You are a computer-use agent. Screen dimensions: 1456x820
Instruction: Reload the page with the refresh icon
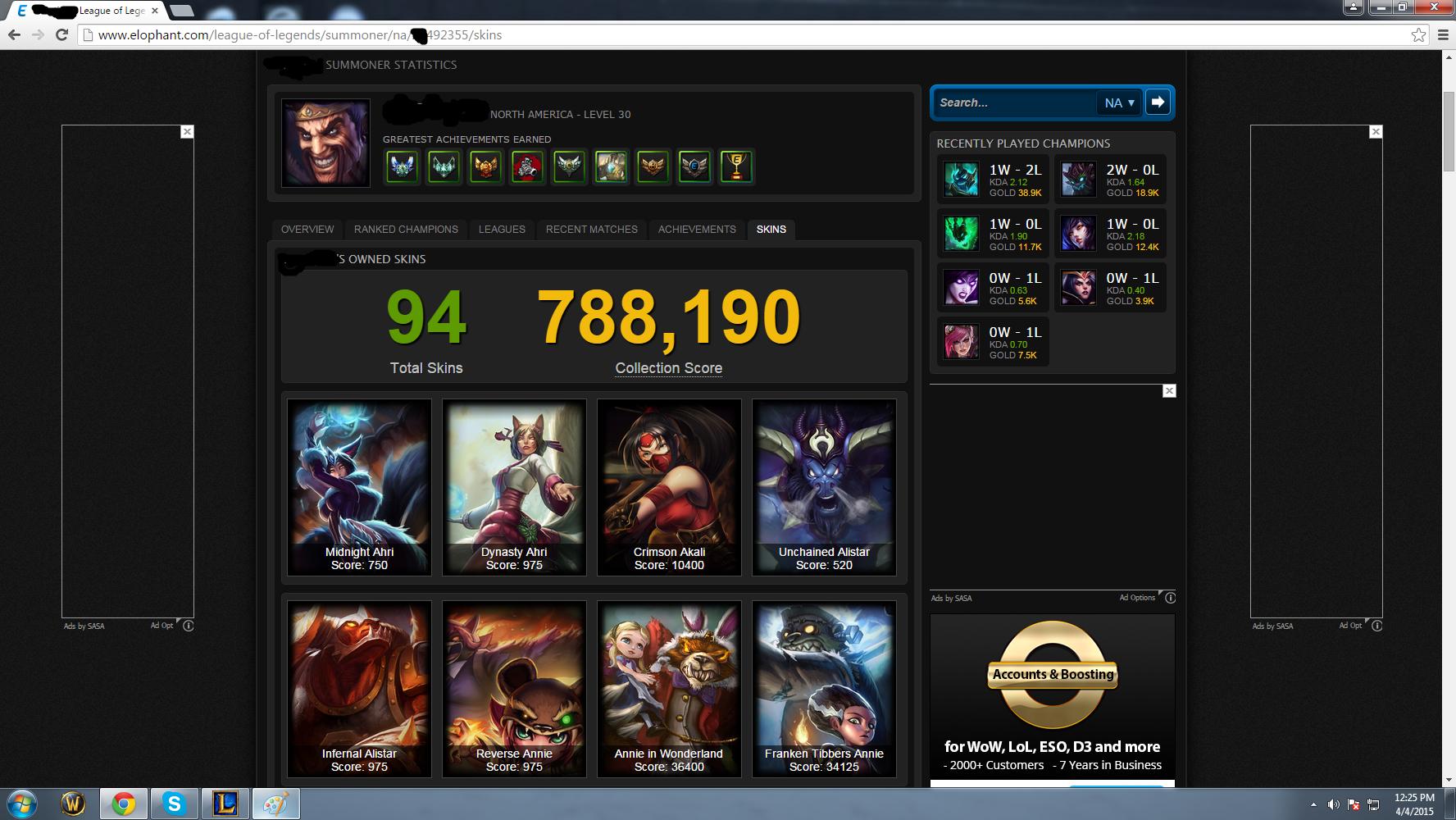point(61,34)
